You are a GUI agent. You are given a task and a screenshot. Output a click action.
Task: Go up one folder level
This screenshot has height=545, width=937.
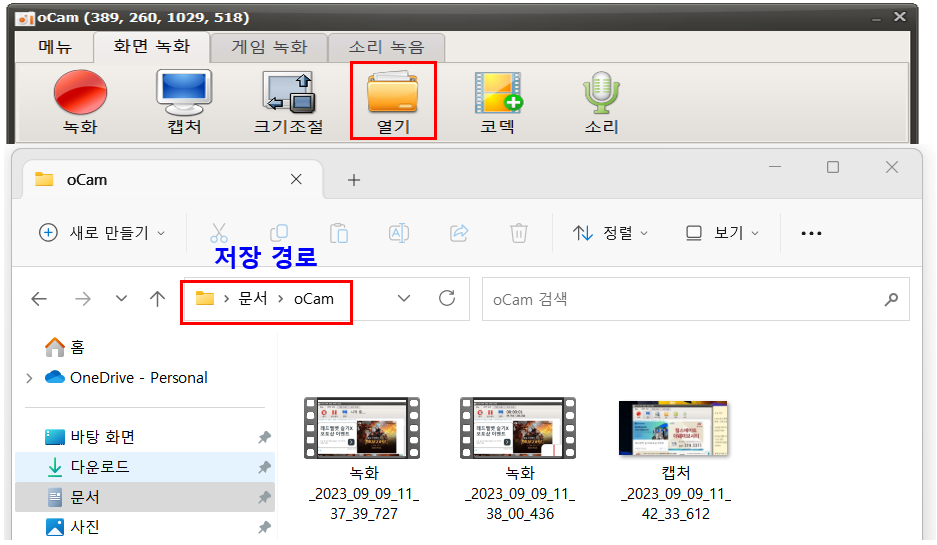click(158, 299)
